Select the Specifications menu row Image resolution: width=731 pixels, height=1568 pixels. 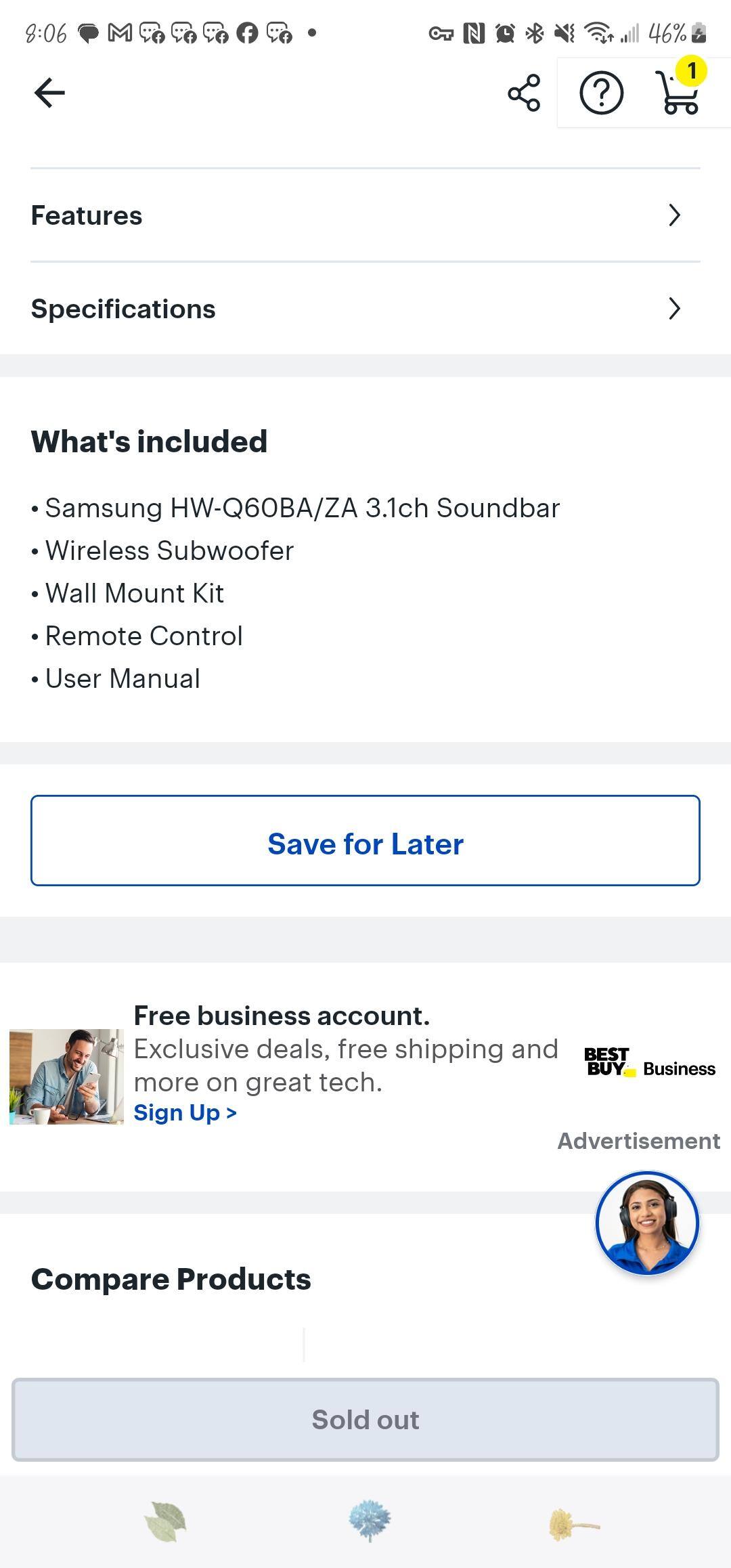[365, 309]
